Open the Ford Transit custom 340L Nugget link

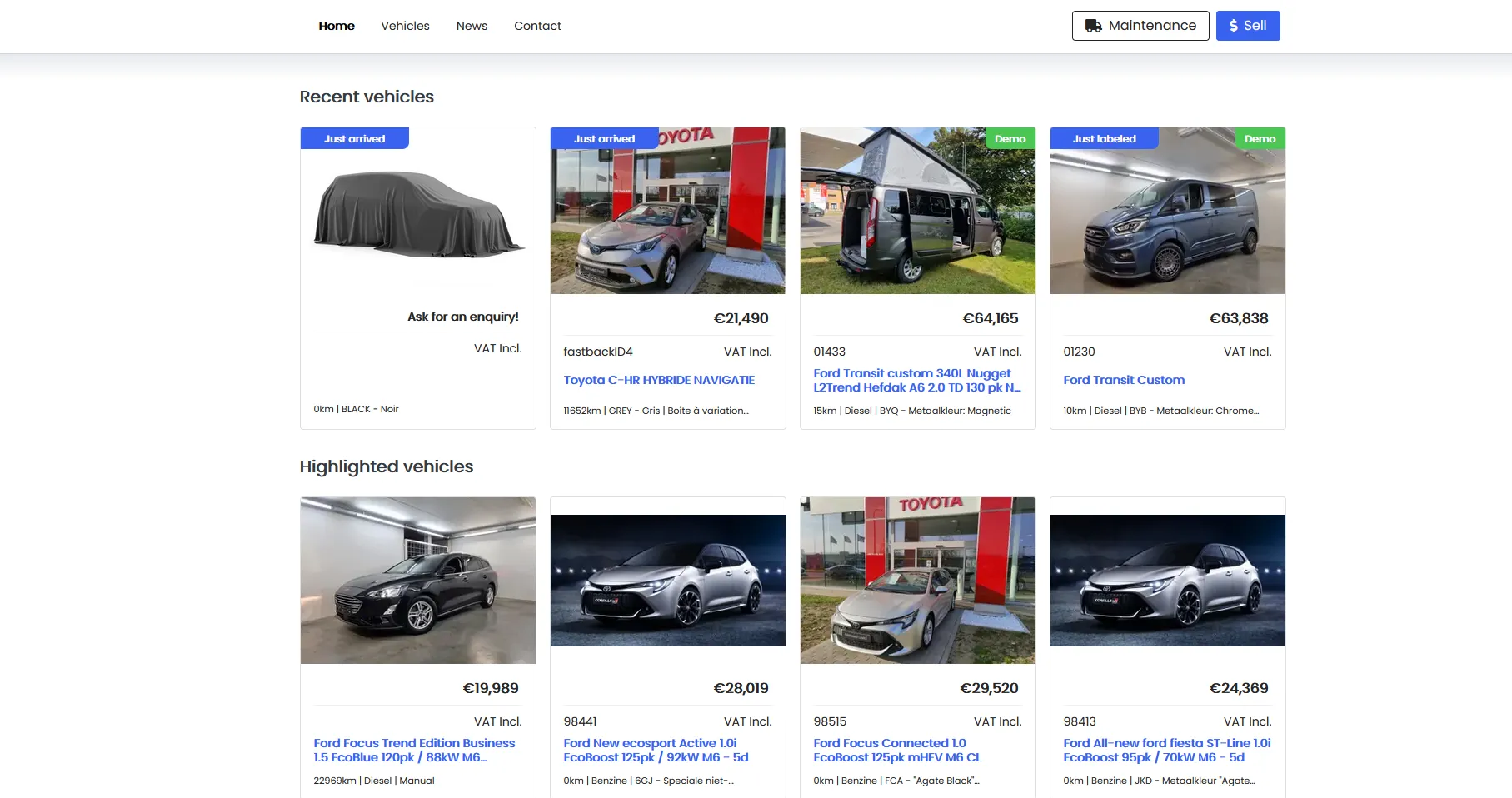point(917,380)
